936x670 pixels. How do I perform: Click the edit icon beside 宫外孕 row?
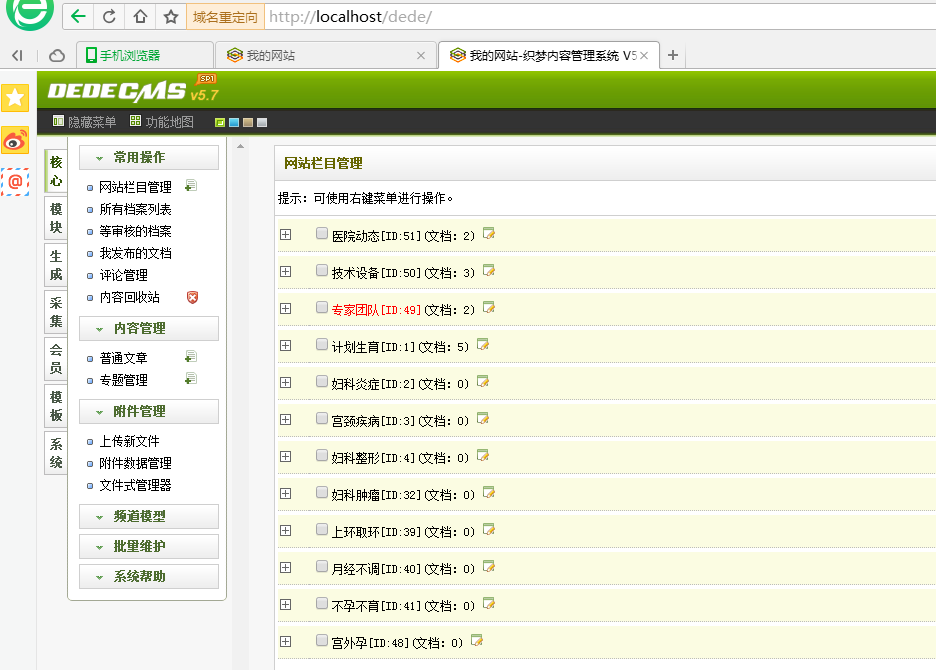[x=477, y=641]
